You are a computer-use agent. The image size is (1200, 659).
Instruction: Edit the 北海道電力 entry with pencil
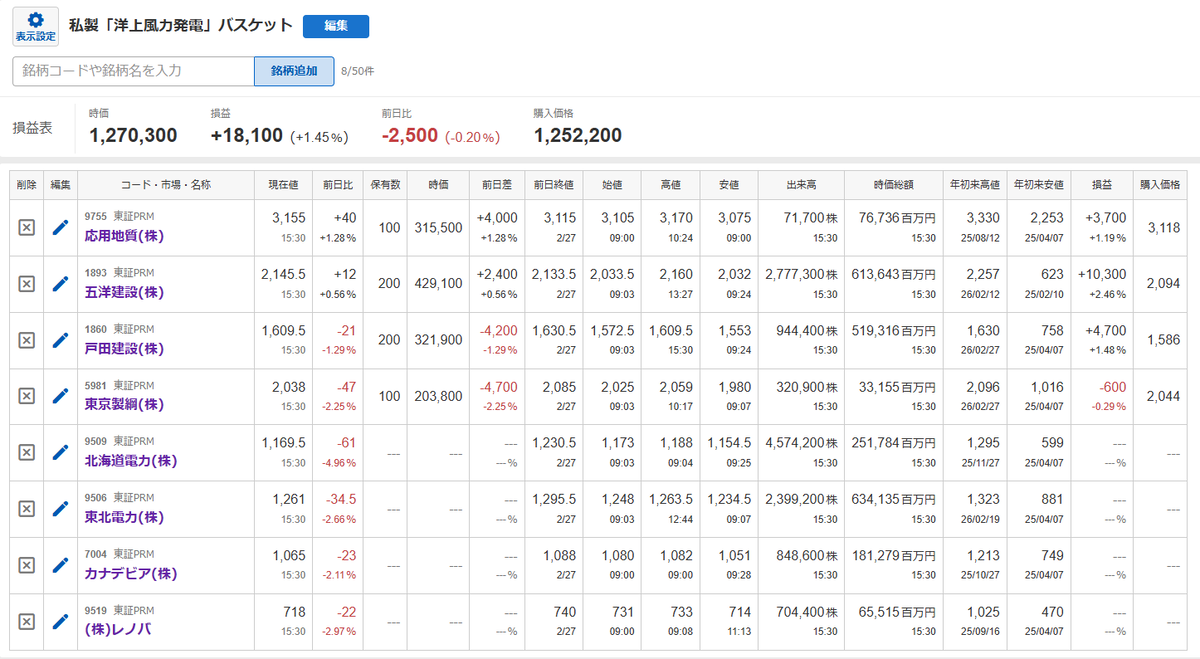point(60,453)
